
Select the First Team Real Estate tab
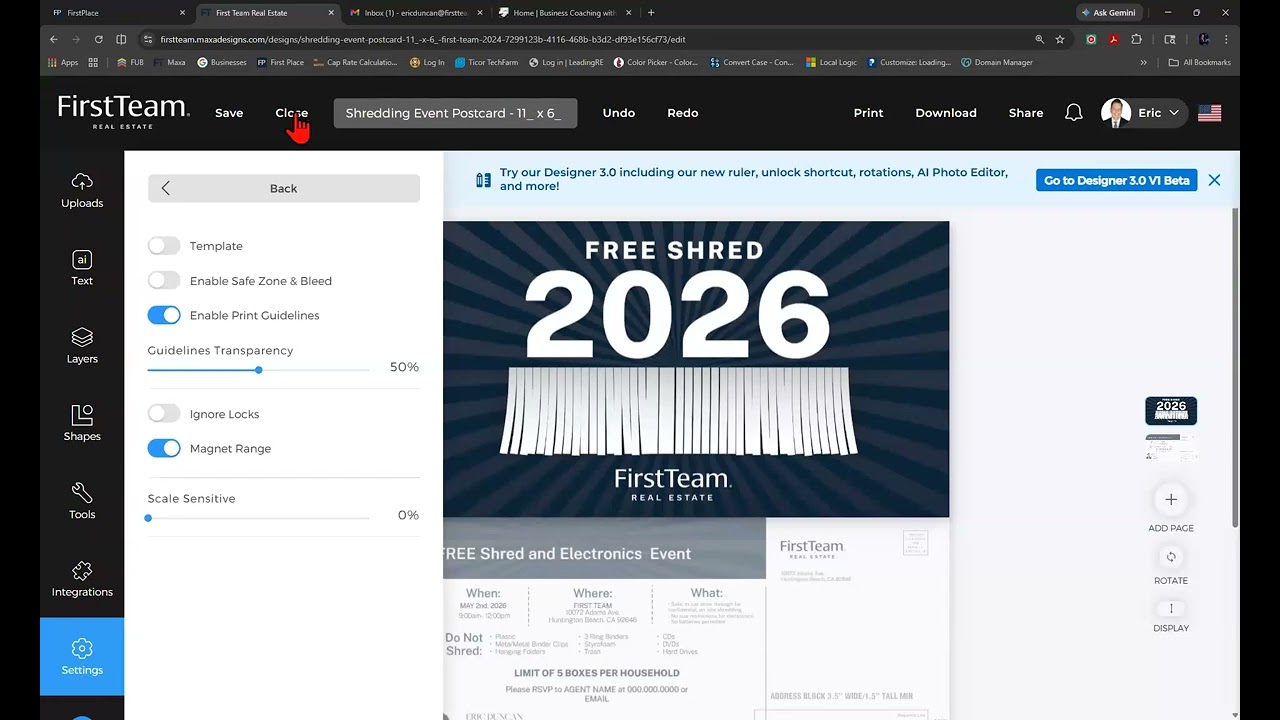pos(266,13)
